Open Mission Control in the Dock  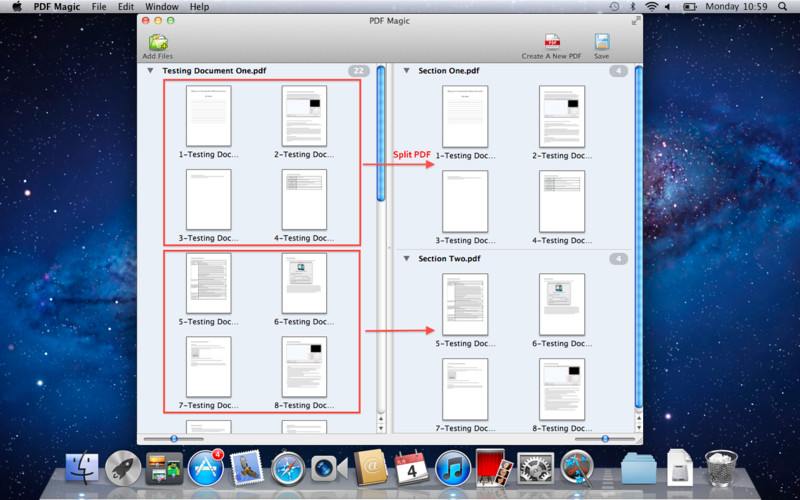click(164, 468)
